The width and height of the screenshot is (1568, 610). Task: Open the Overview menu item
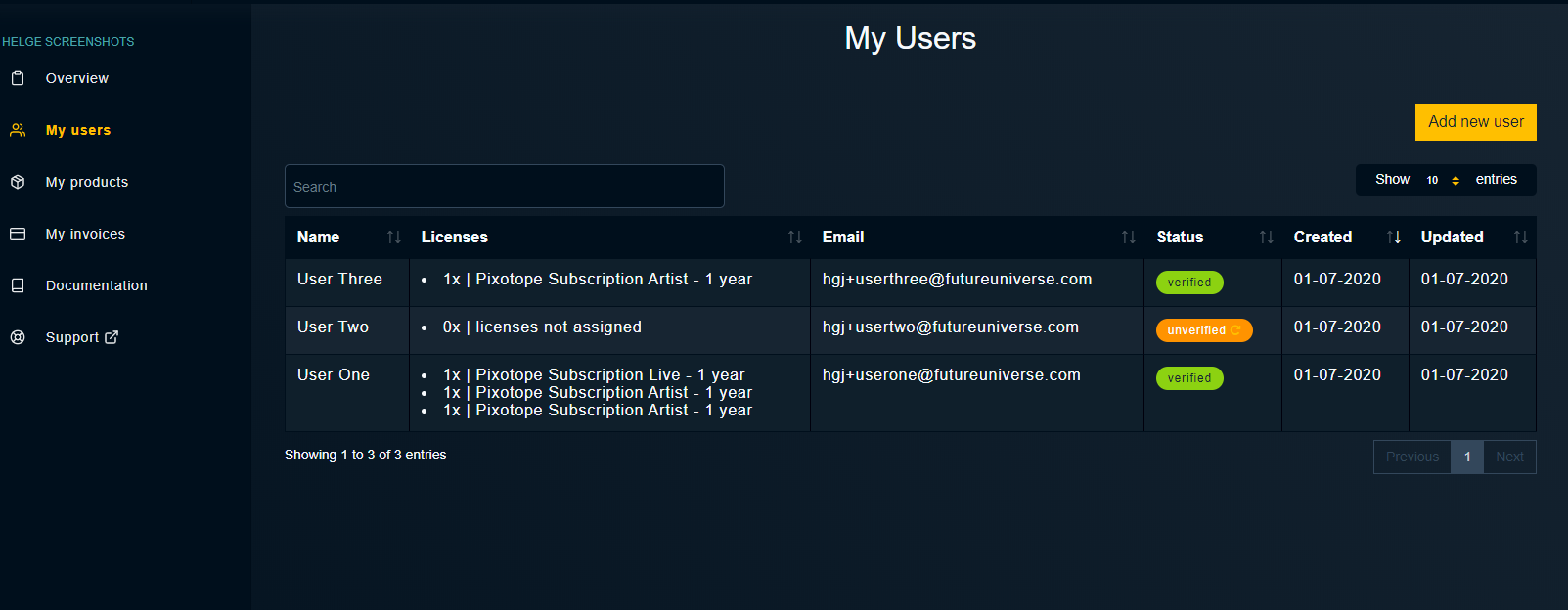coord(77,78)
